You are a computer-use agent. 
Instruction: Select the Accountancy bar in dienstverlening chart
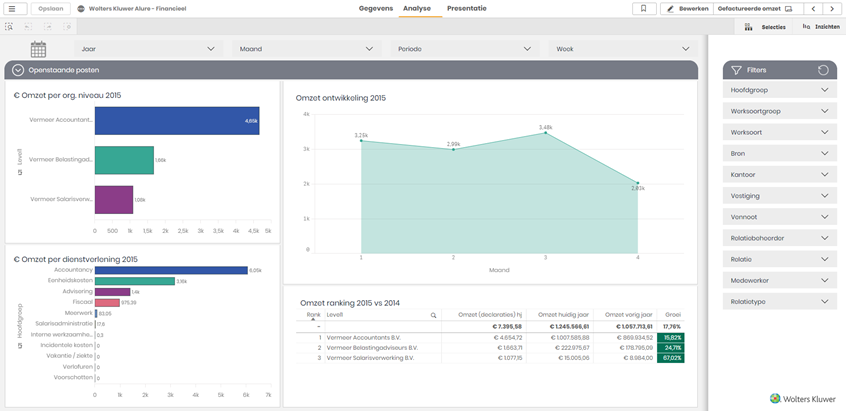pos(171,270)
